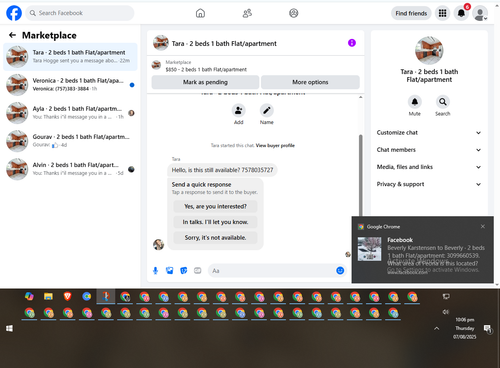Click the Facebook logo
This screenshot has height=368, width=500.
(x=14, y=13)
